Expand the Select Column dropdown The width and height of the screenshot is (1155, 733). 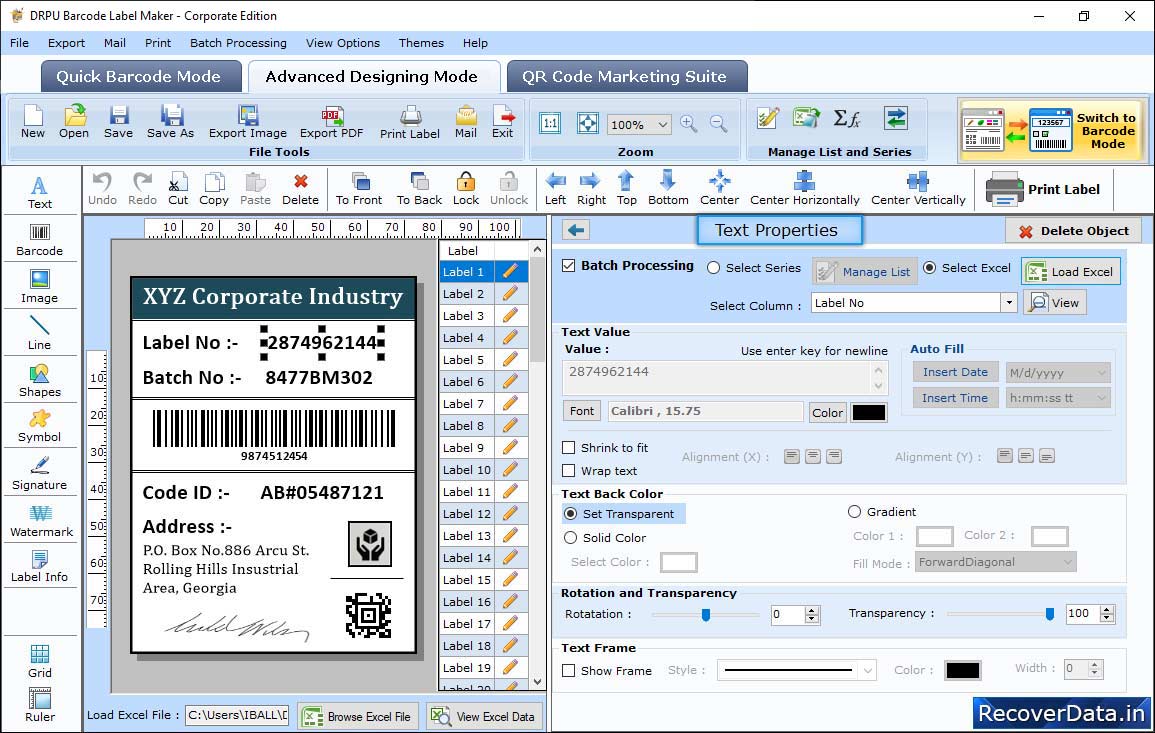click(x=1008, y=303)
